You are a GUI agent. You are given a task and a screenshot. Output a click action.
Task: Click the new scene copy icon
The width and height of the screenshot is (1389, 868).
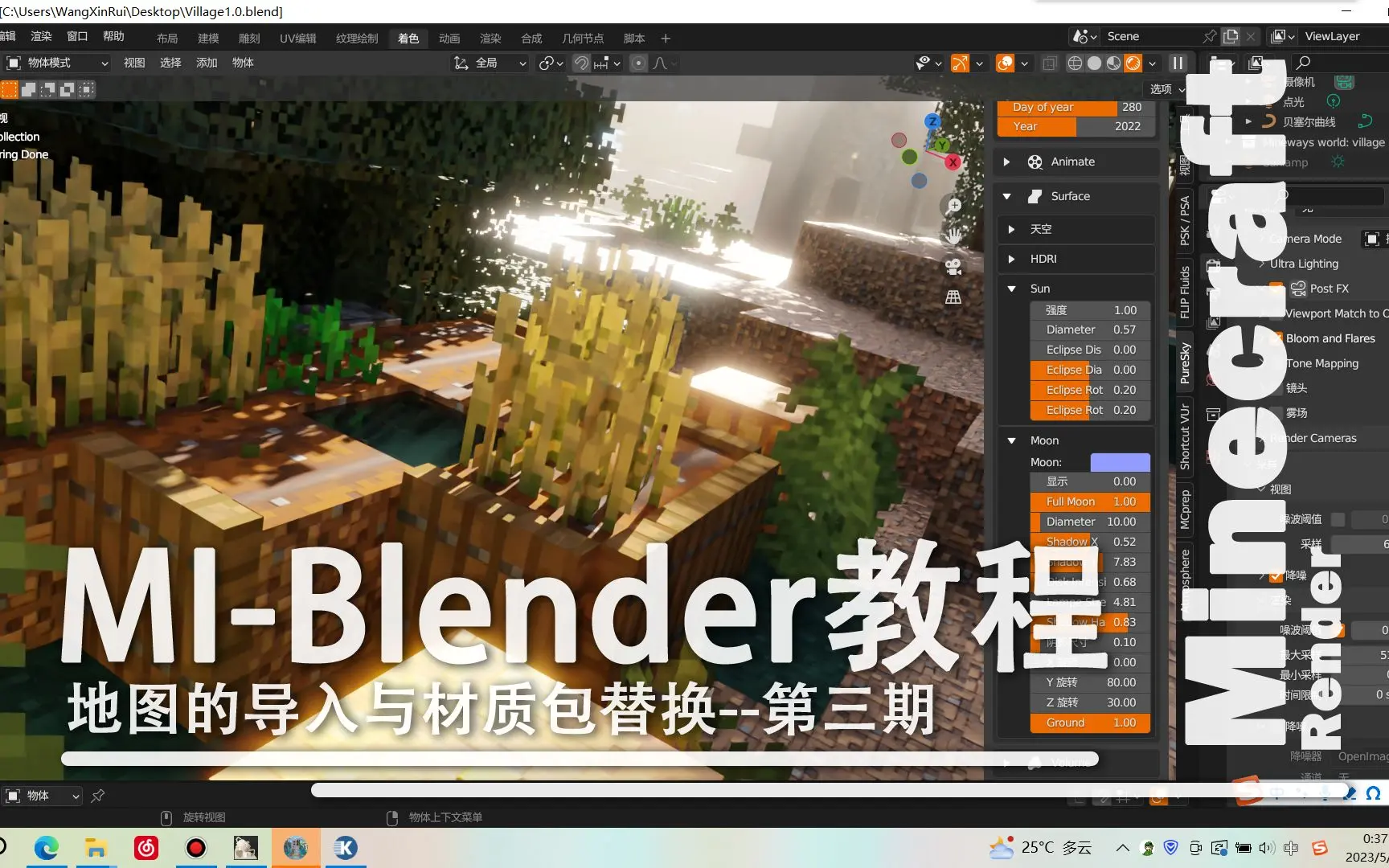pos(1231,36)
